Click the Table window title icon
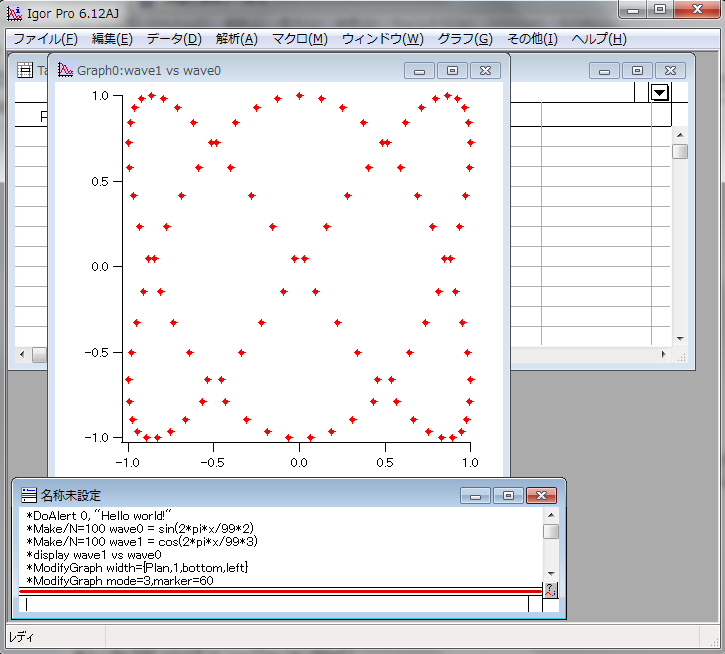This screenshot has width=725, height=654. [25, 71]
